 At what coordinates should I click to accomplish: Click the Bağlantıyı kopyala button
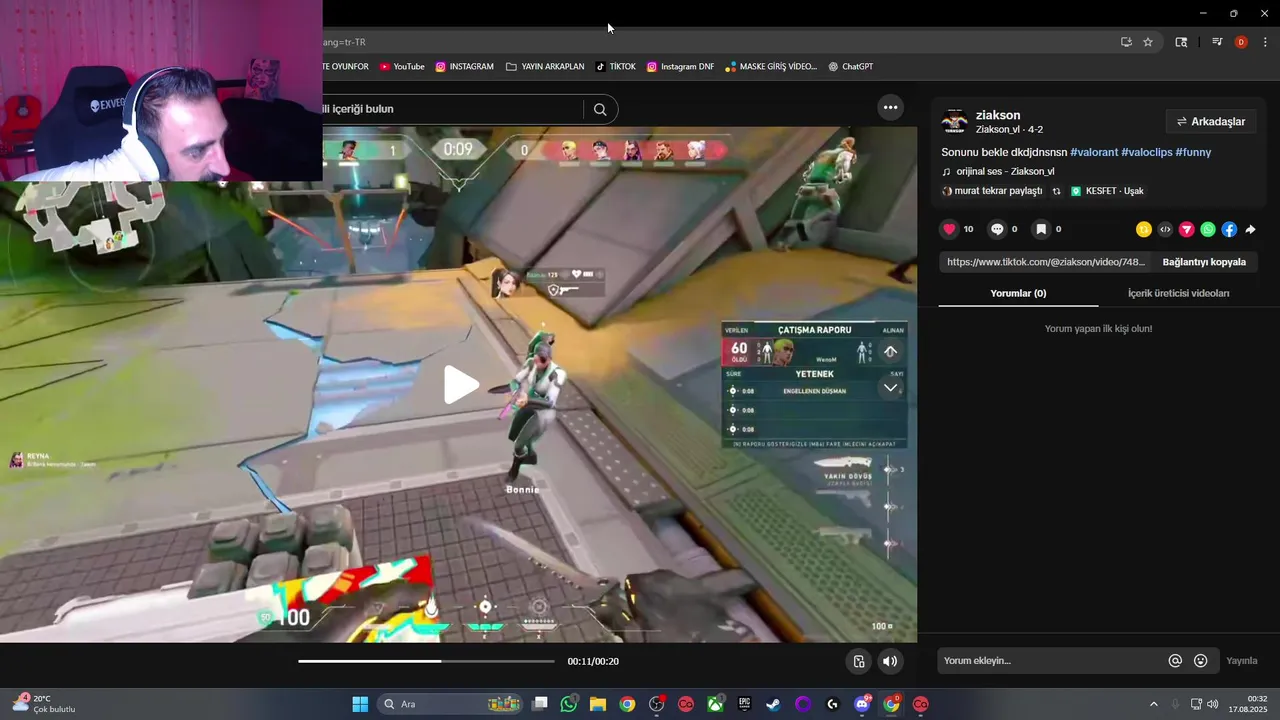click(1204, 262)
